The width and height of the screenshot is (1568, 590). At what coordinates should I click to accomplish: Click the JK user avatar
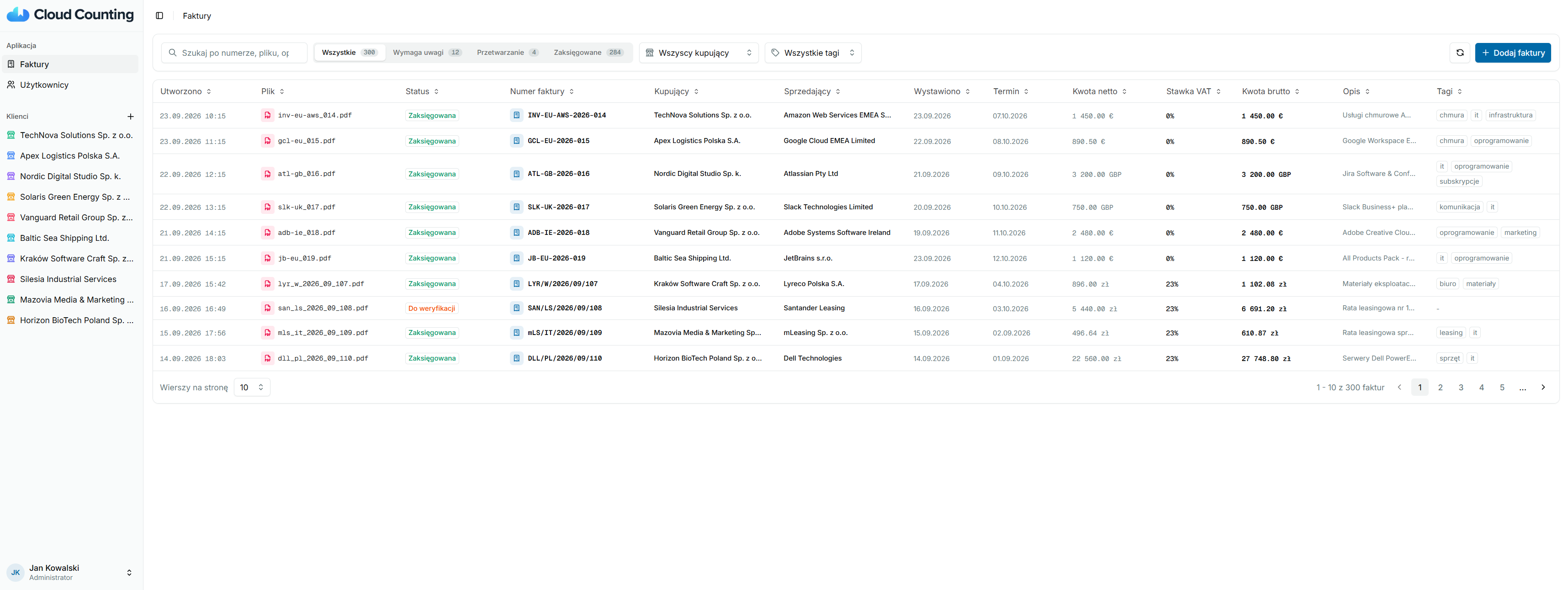[15, 572]
